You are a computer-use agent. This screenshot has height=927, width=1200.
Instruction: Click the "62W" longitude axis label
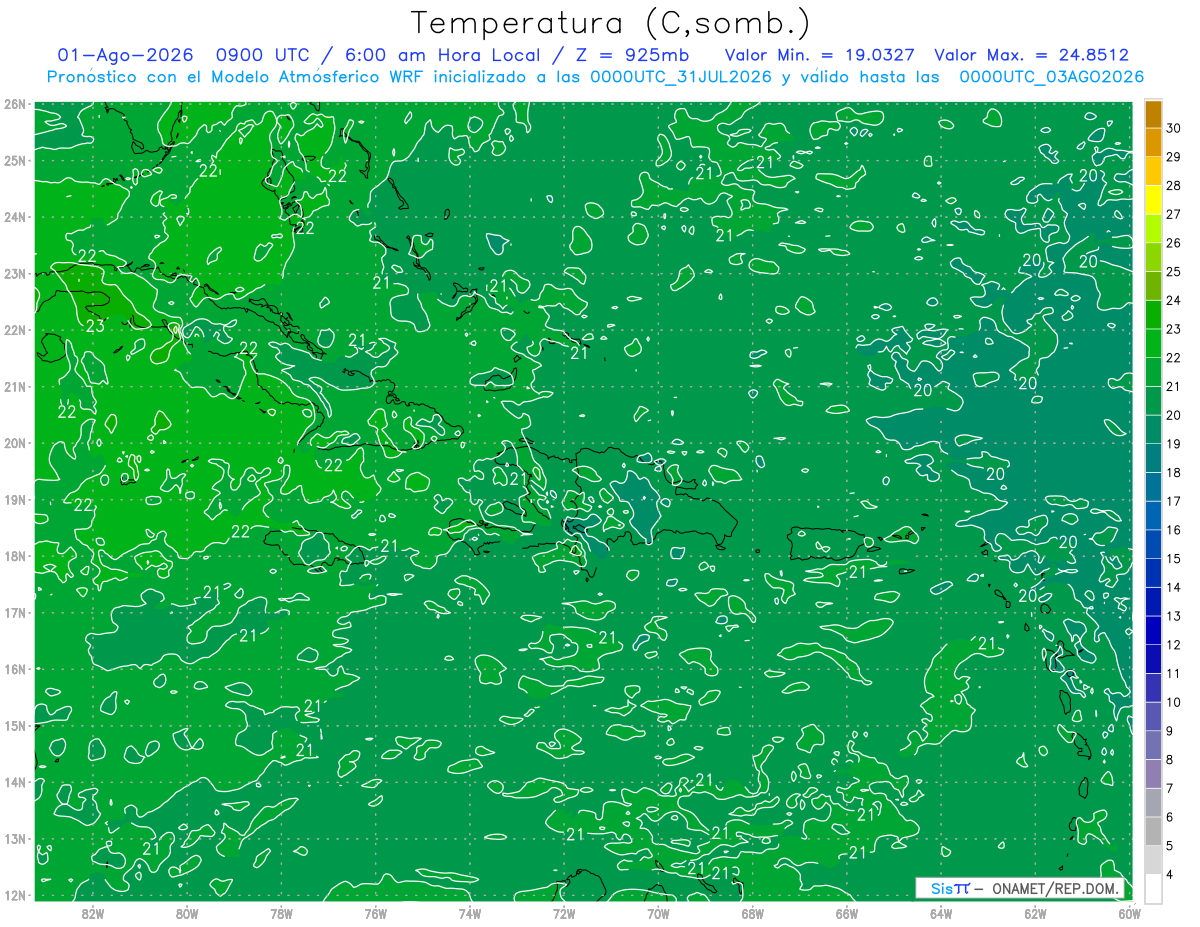pos(1035,913)
